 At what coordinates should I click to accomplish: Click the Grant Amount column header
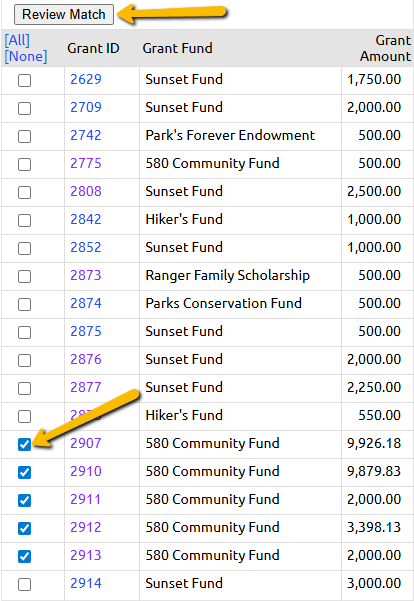pos(385,48)
